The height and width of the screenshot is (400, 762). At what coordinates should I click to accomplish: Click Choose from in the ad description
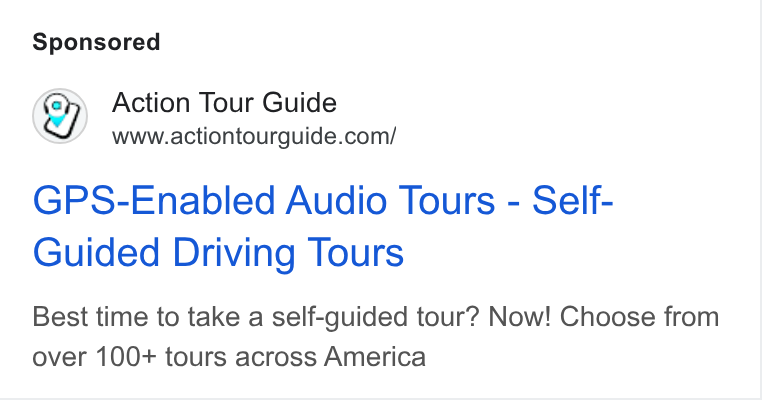pyautogui.click(x=640, y=317)
